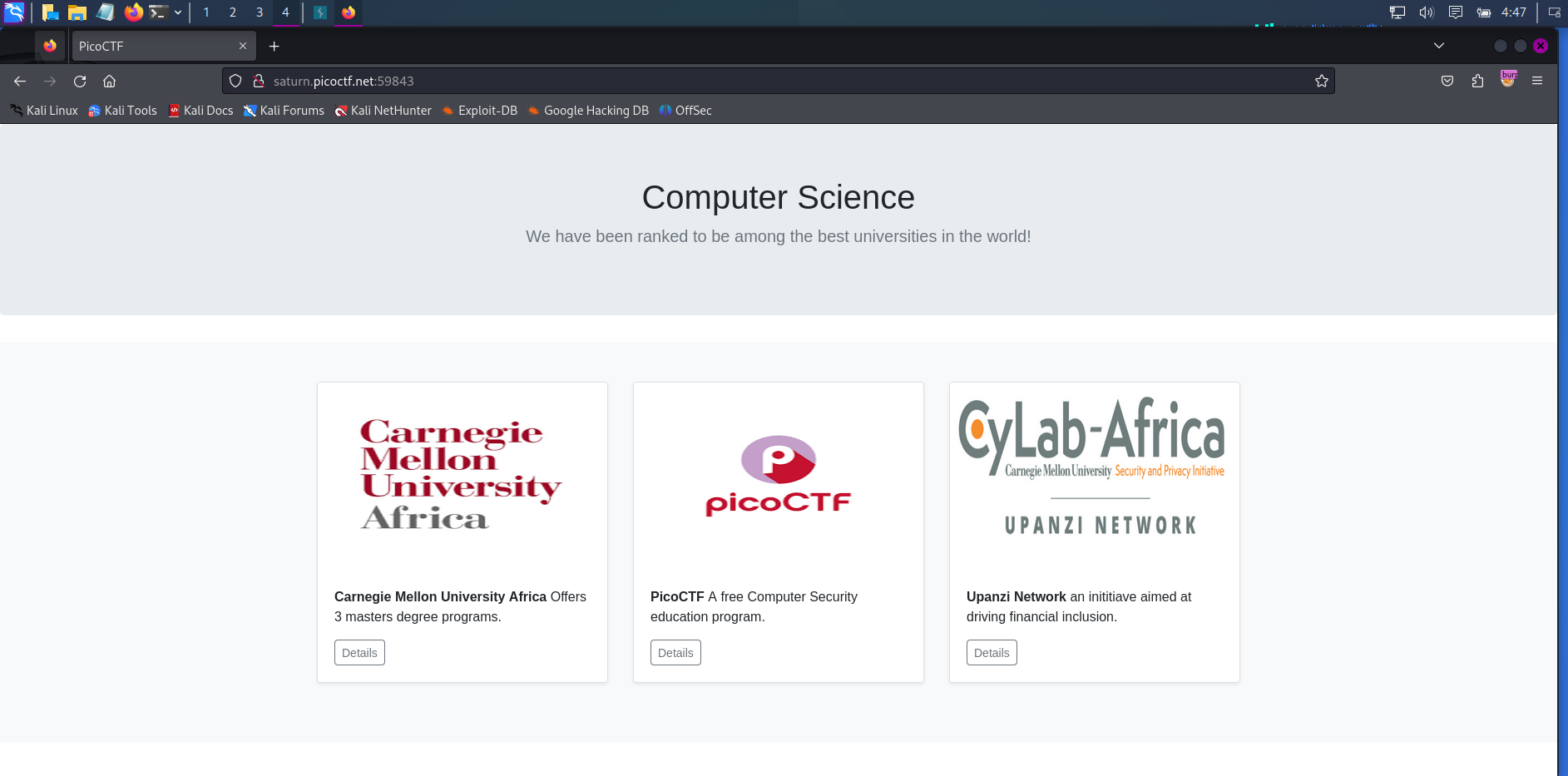
Task: Go back to the previous page
Action: 20,81
